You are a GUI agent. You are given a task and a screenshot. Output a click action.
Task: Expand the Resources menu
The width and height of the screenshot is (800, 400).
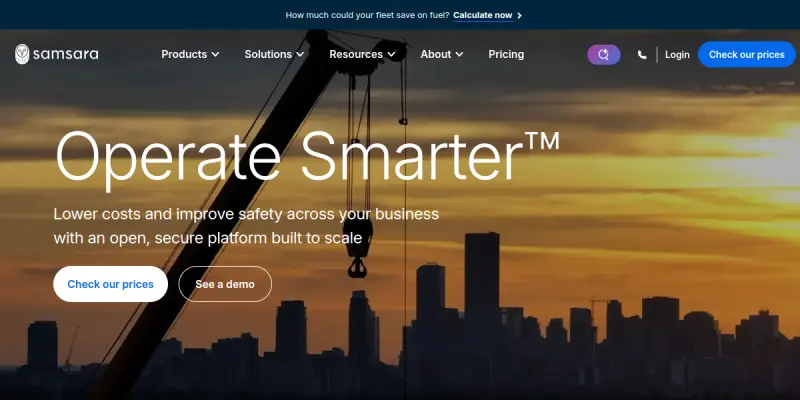point(362,54)
